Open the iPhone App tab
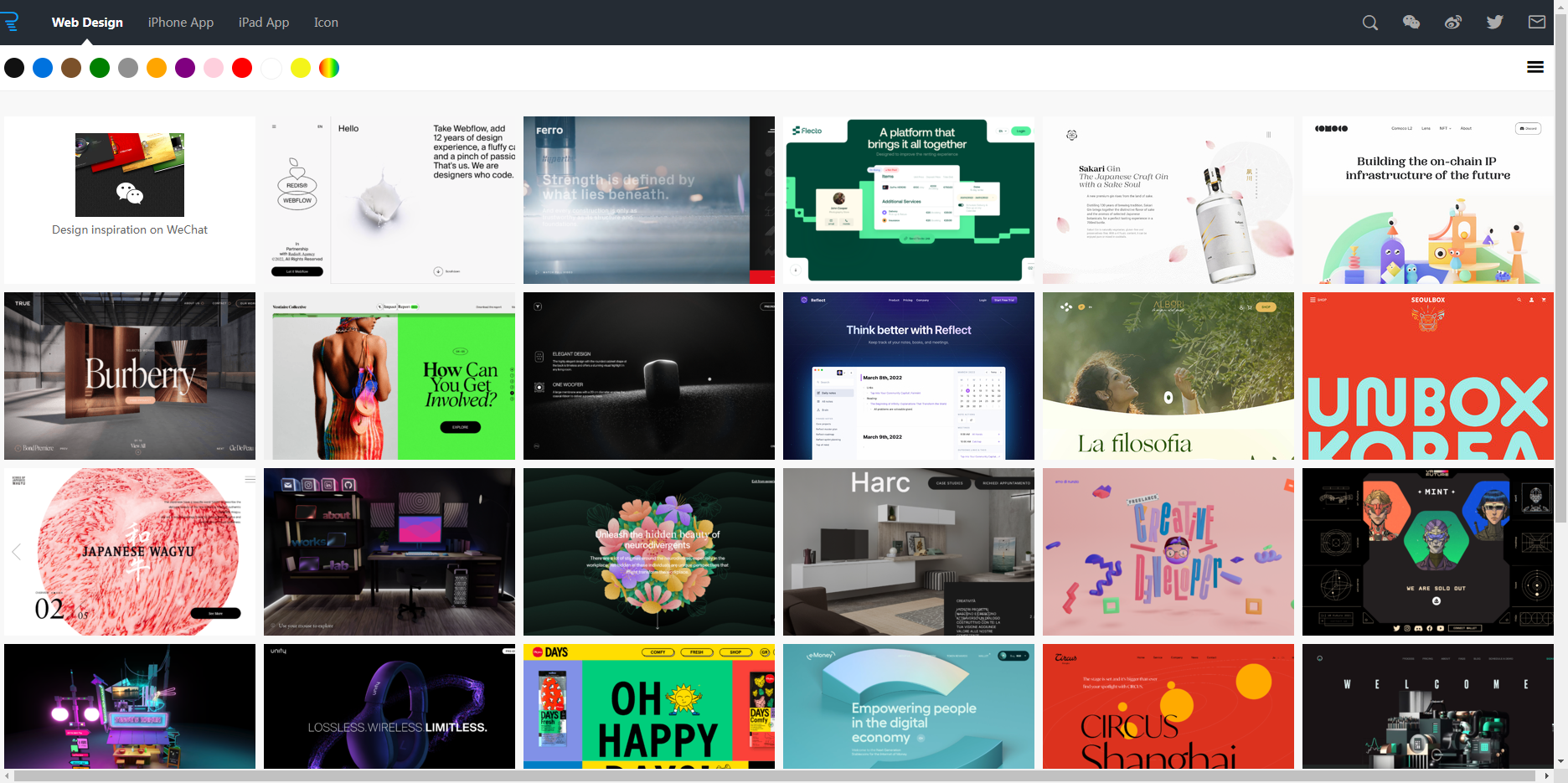 tap(181, 23)
